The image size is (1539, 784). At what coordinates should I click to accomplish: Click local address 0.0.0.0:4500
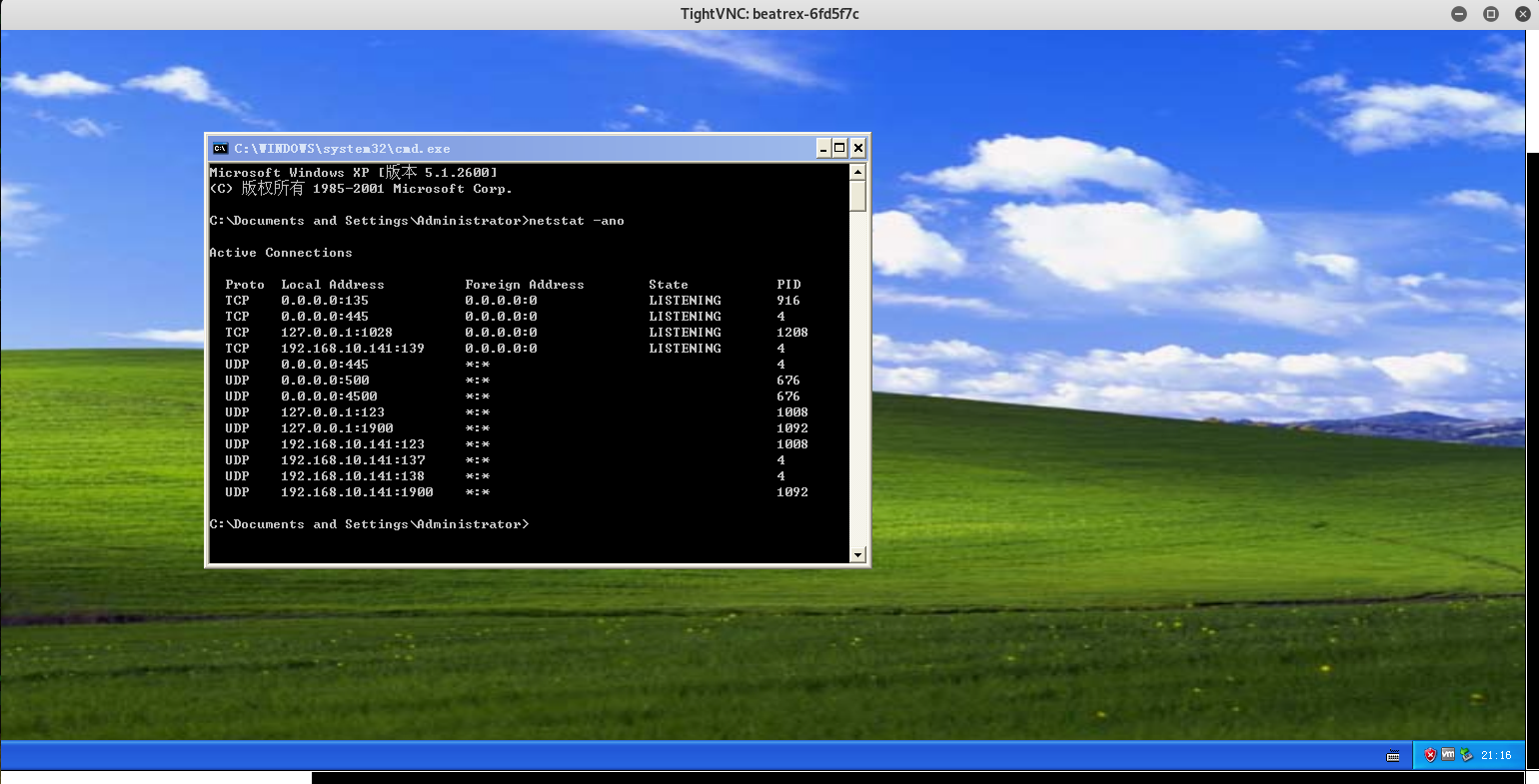[x=329, y=396]
